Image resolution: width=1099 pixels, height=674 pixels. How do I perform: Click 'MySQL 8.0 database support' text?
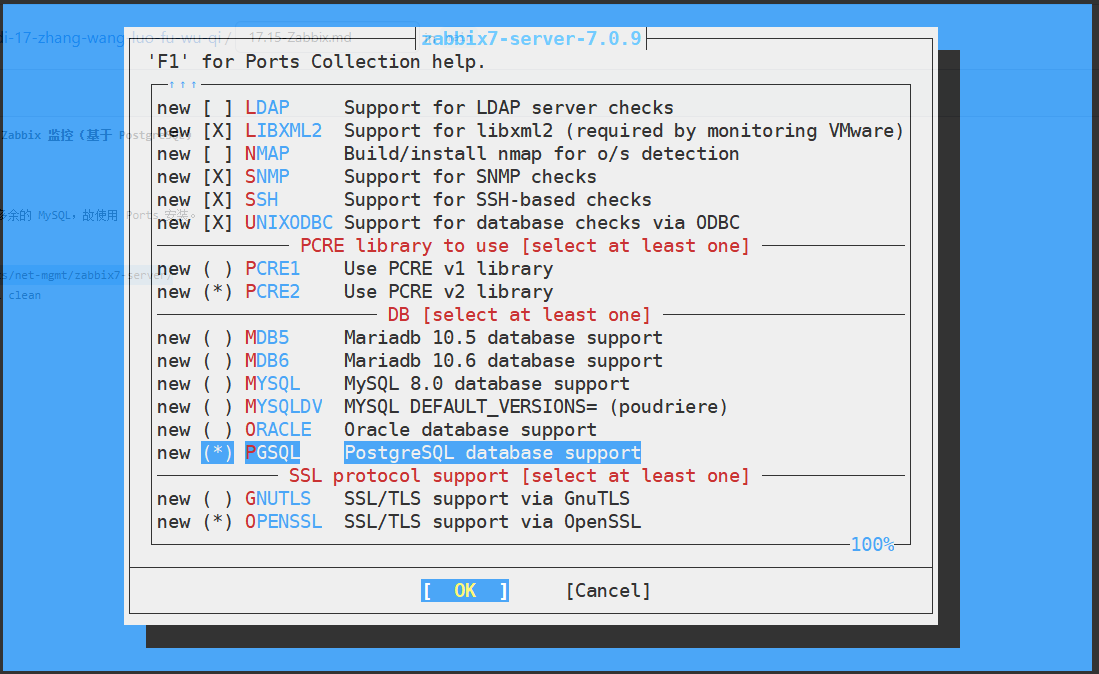[x=487, y=385]
